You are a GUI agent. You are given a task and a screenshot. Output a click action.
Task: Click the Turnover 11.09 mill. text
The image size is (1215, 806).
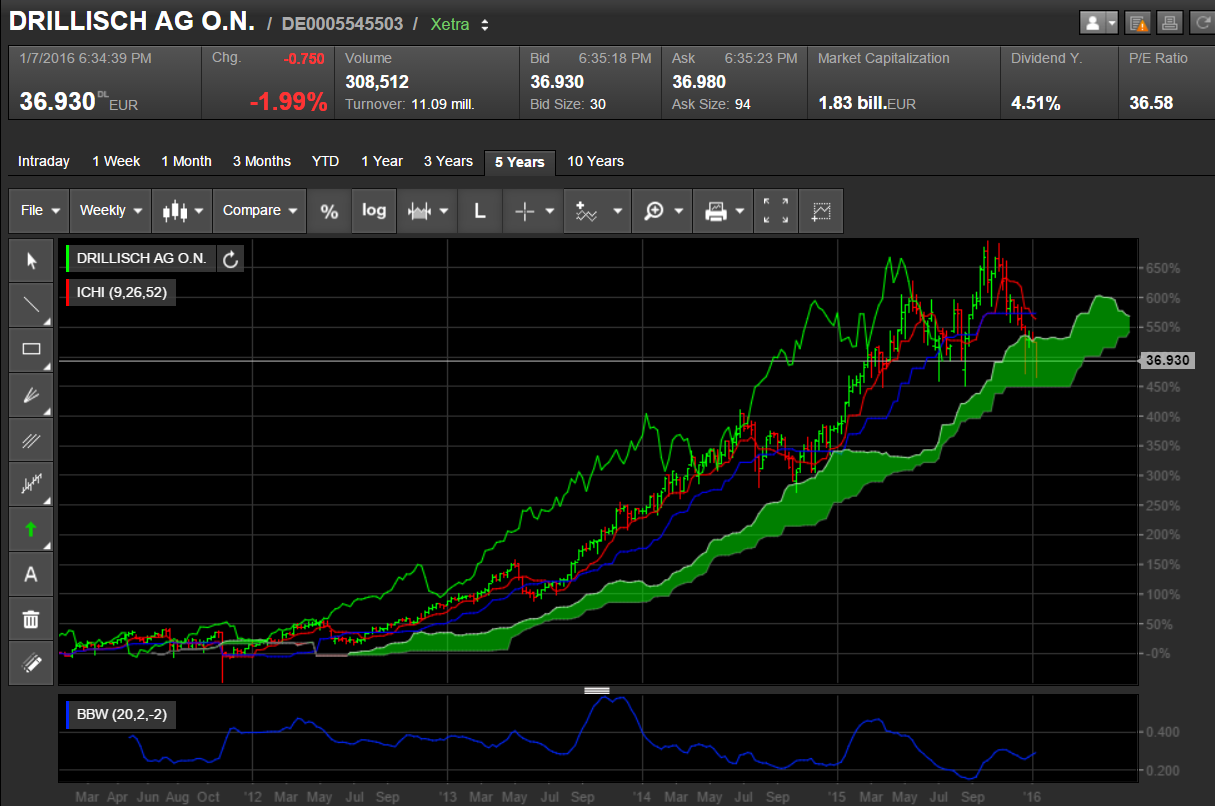tap(410, 104)
